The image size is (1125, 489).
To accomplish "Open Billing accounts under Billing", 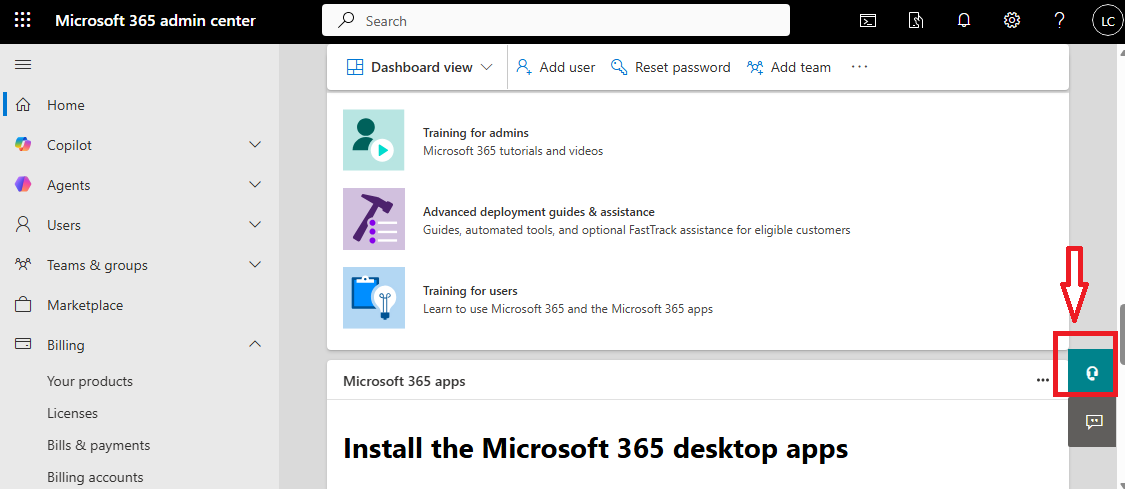I will pyautogui.click(x=95, y=478).
